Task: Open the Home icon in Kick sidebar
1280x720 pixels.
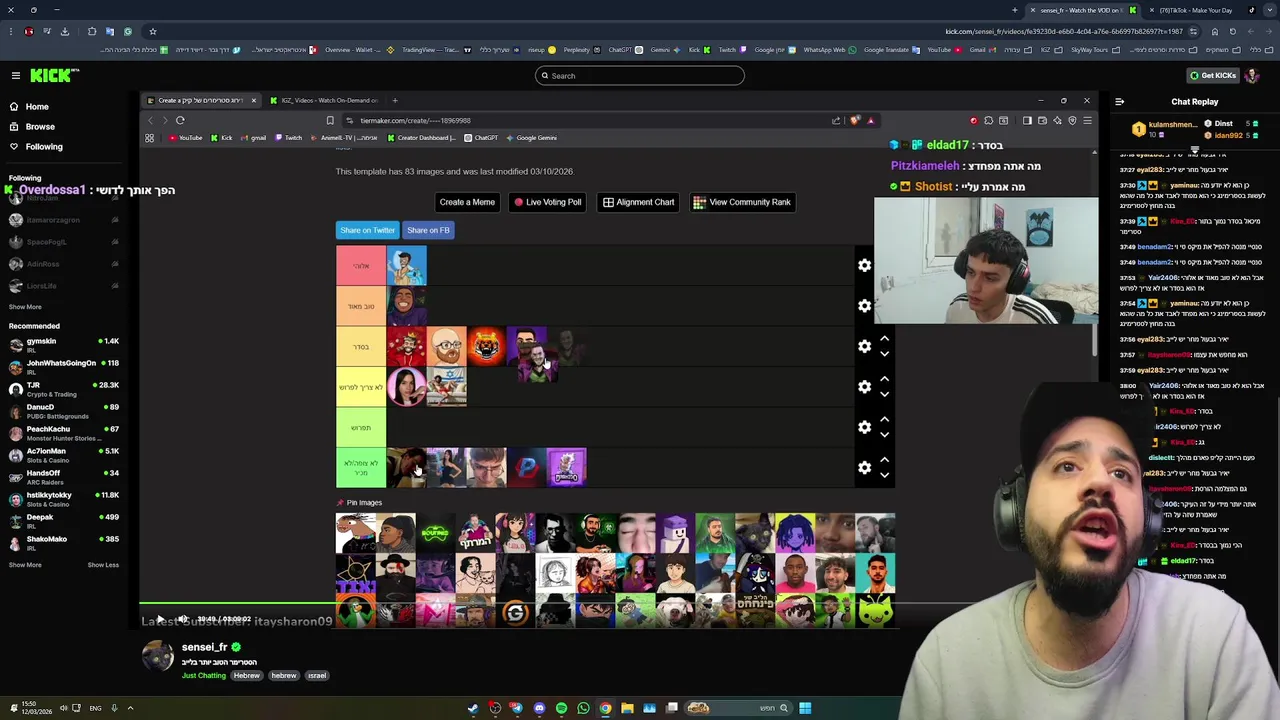Action: coord(13,106)
